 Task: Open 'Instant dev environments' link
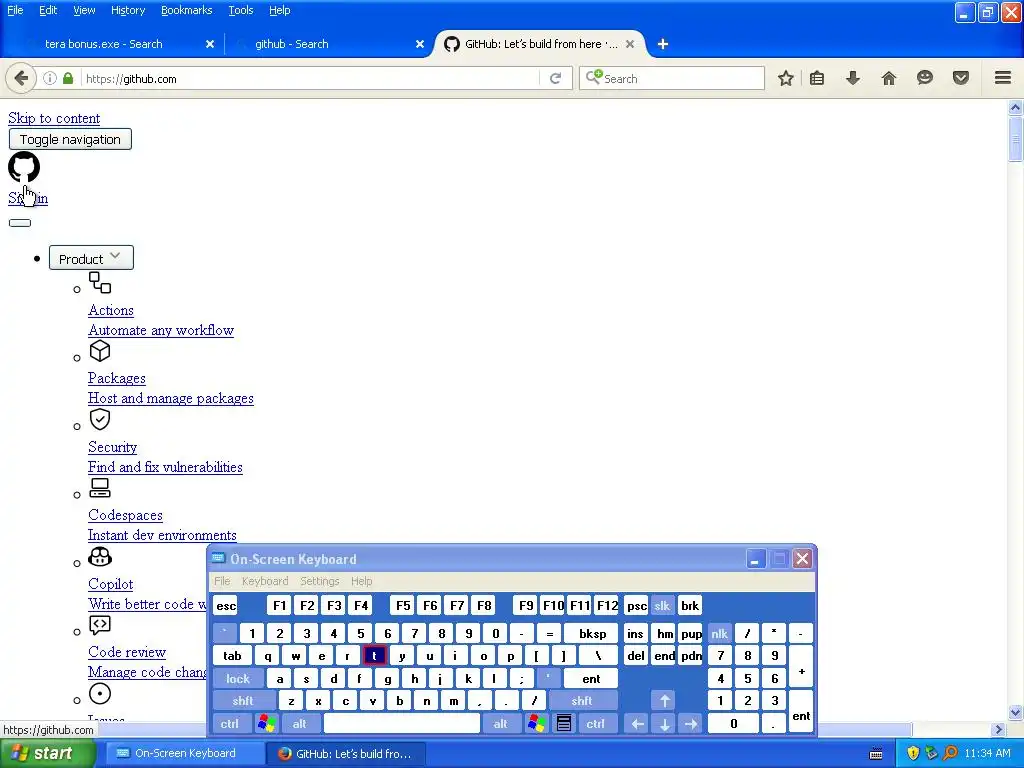[162, 536]
